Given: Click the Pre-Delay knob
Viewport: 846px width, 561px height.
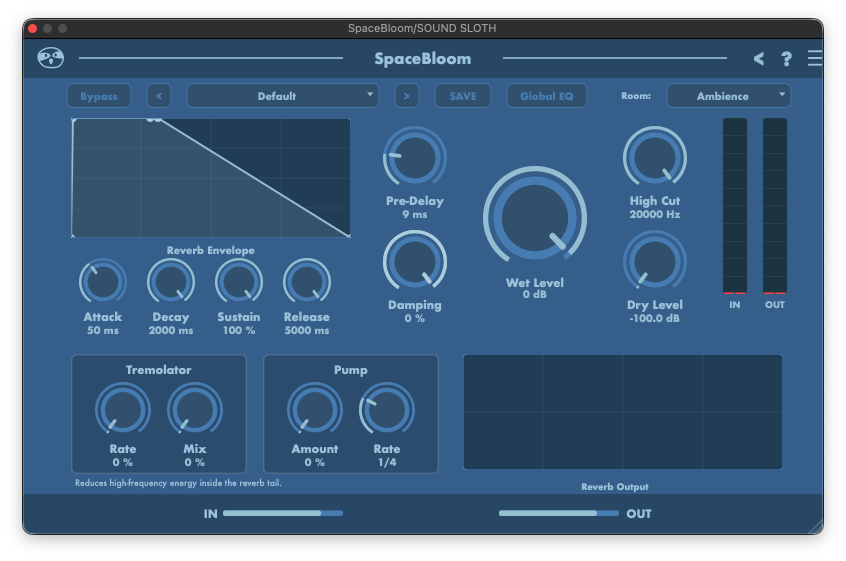Looking at the screenshot, I should (x=414, y=157).
